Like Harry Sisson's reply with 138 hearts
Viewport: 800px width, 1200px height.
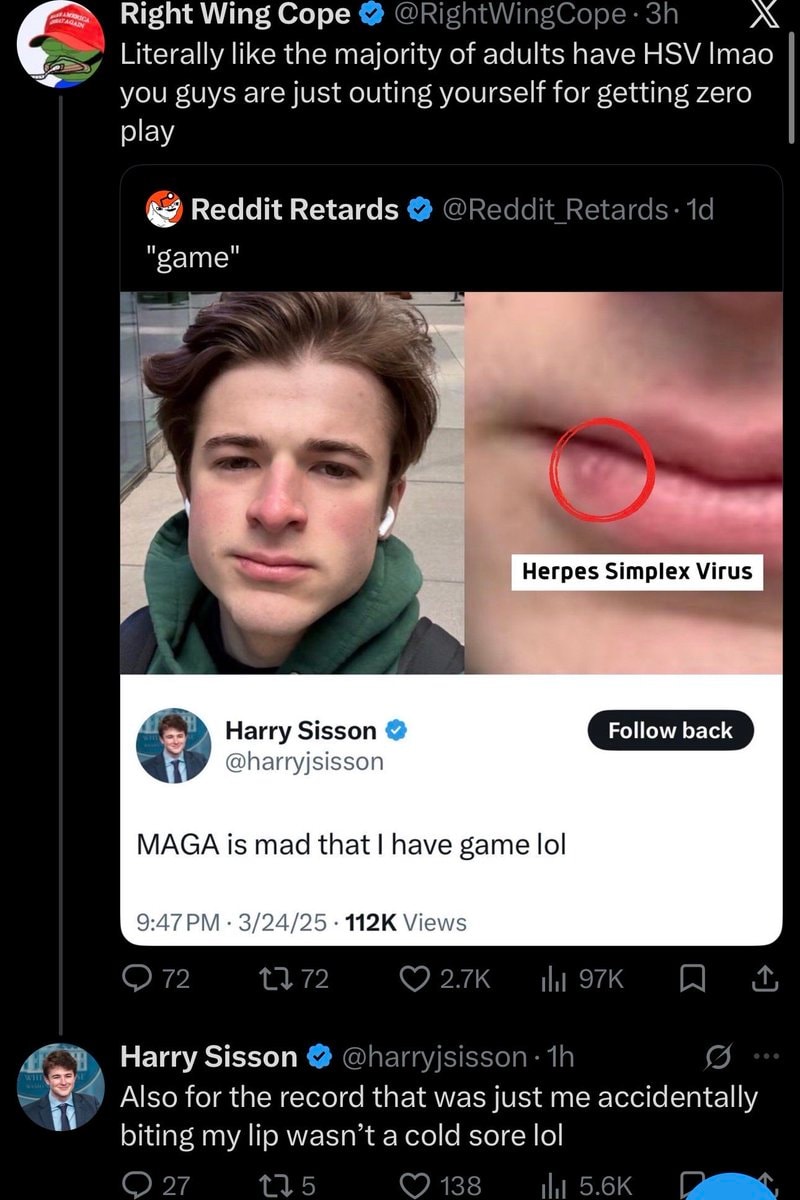415,1185
